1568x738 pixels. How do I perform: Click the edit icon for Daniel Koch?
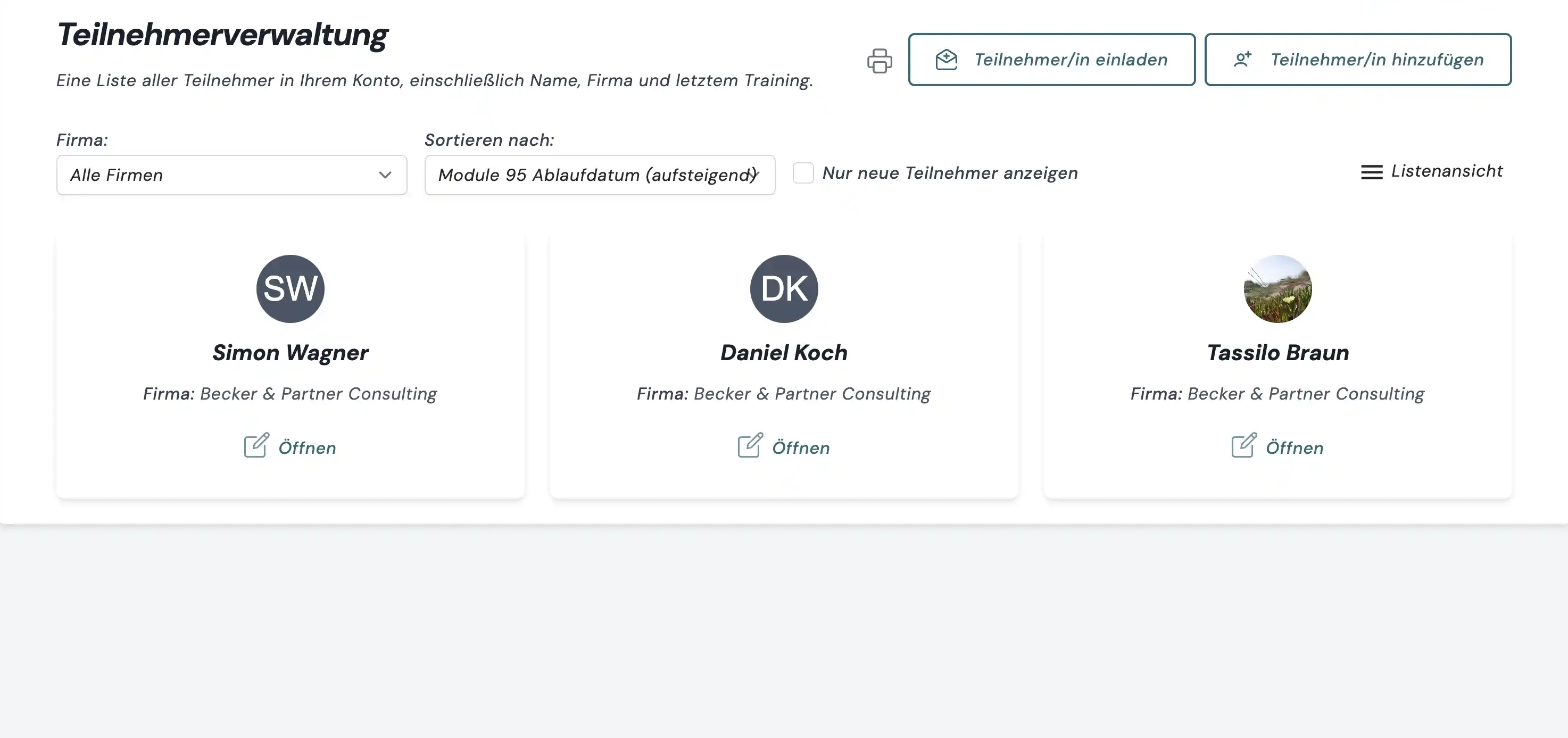[x=751, y=445]
